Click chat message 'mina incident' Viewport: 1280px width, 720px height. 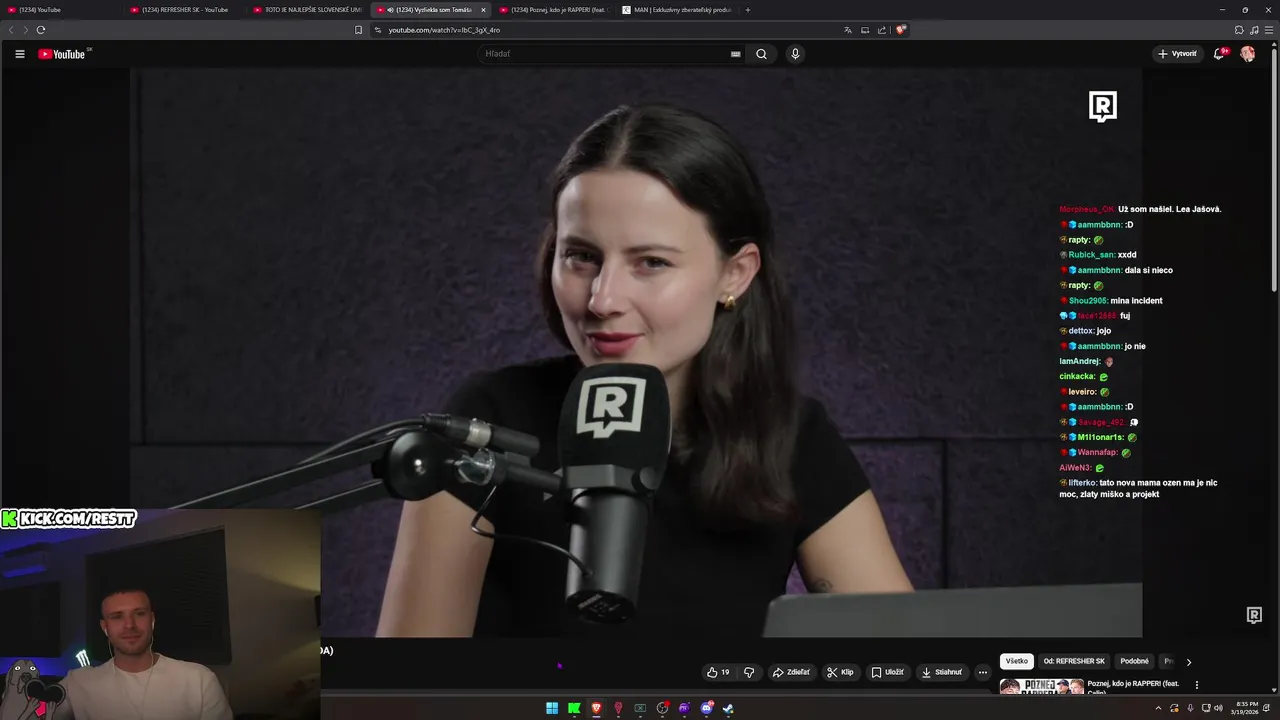(x=1136, y=300)
